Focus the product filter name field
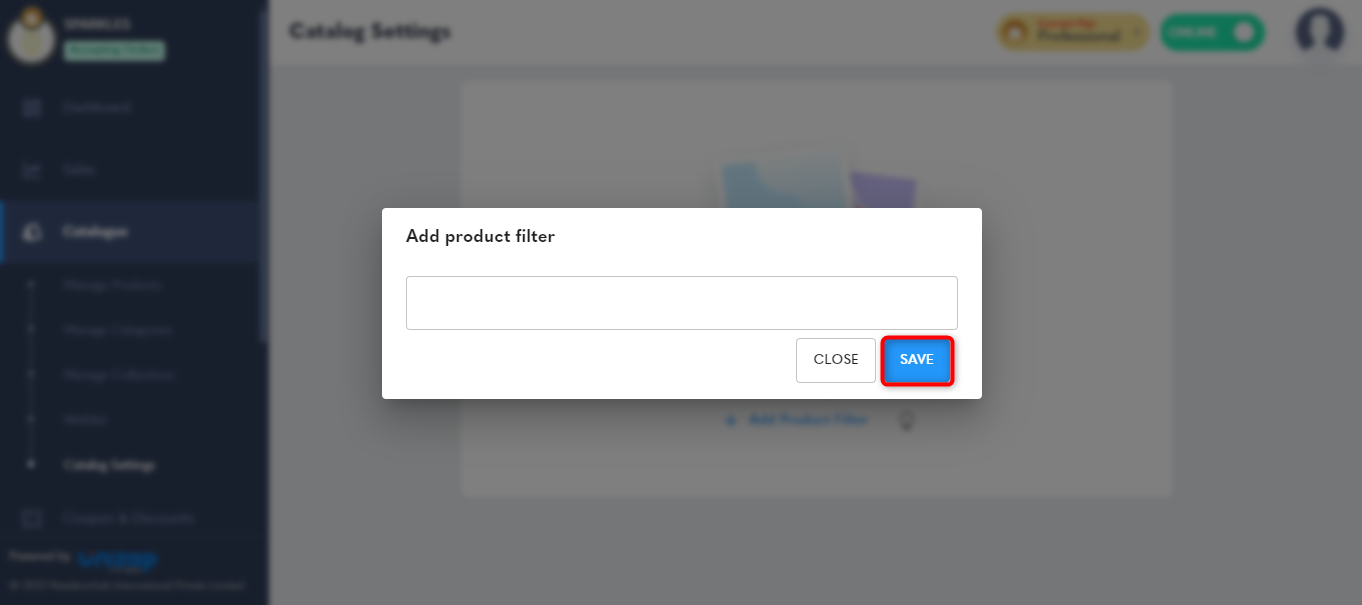This screenshot has height=605, width=1362. click(x=682, y=303)
